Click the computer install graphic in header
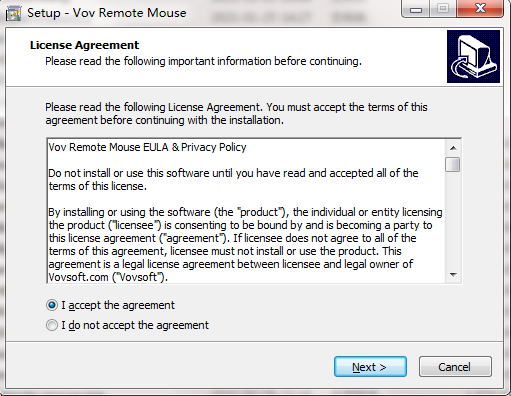Viewport: 511px width, 396px height. 473,56
